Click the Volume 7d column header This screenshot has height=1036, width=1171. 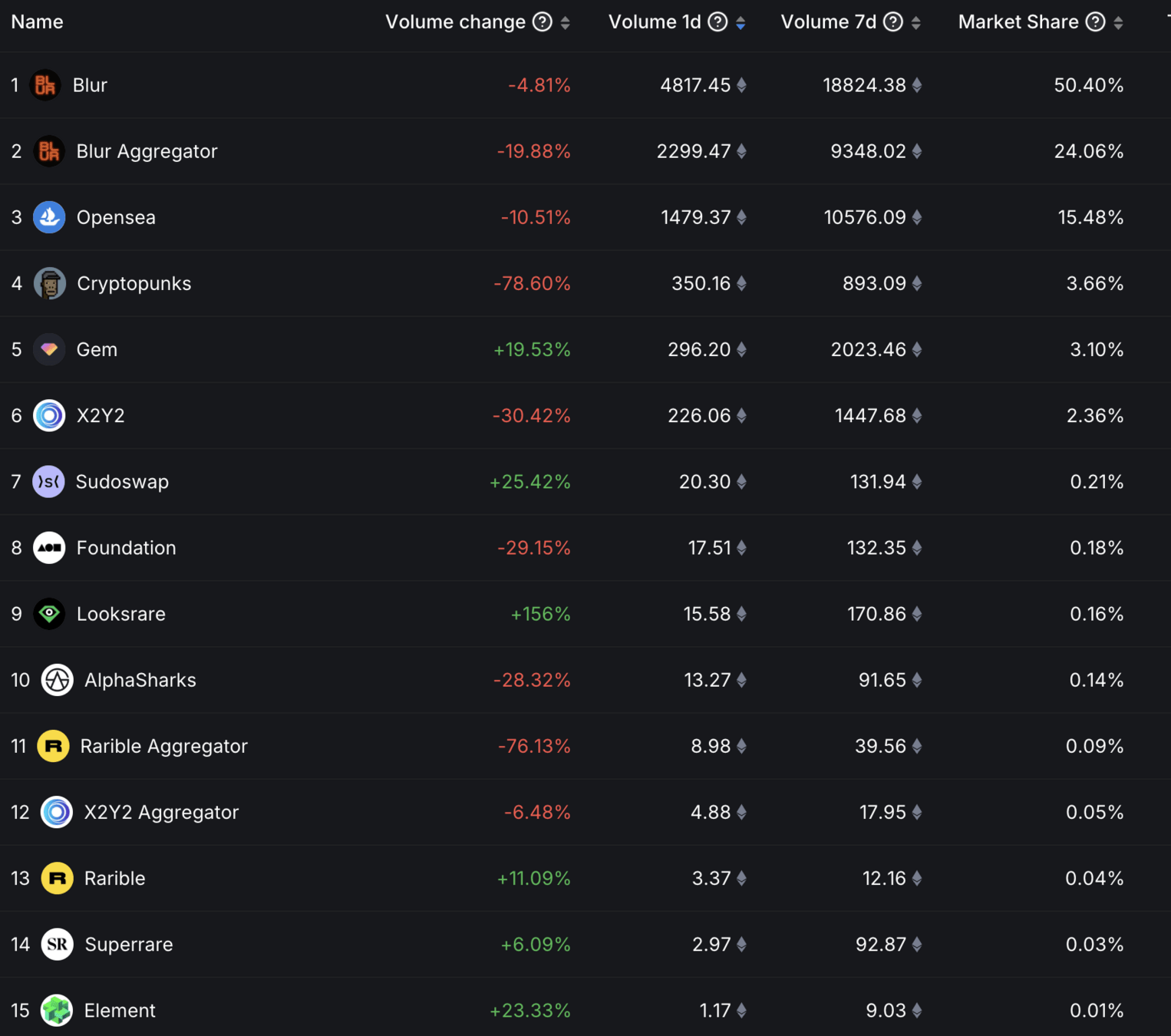(x=829, y=22)
